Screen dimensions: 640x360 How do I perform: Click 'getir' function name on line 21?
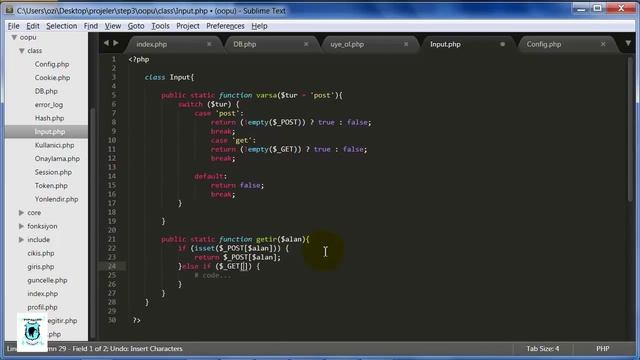[266, 239]
